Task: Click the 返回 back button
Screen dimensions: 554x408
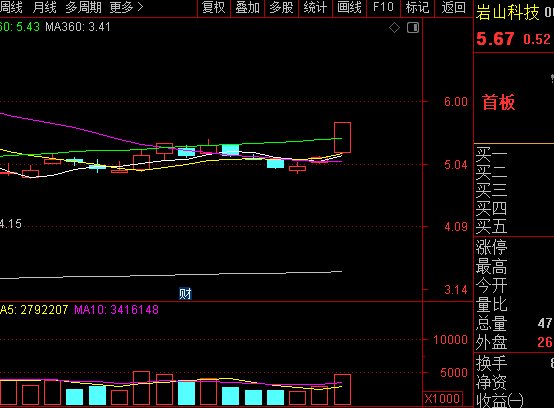Action: pyautogui.click(x=453, y=7)
